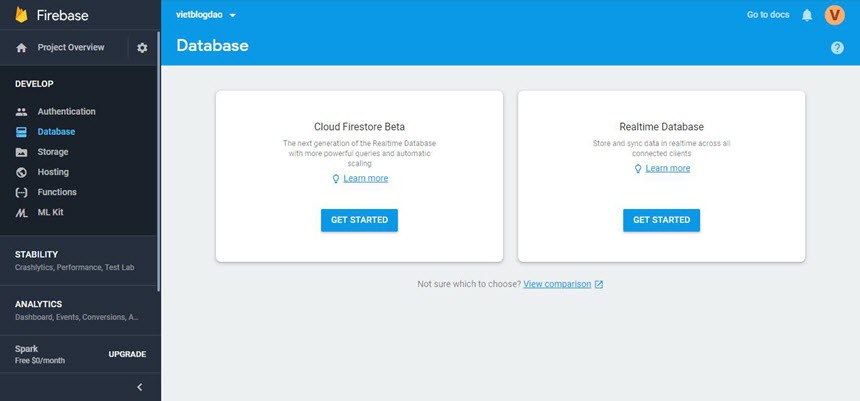Click the Database page heading
The height and width of the screenshot is (401, 860).
point(212,46)
